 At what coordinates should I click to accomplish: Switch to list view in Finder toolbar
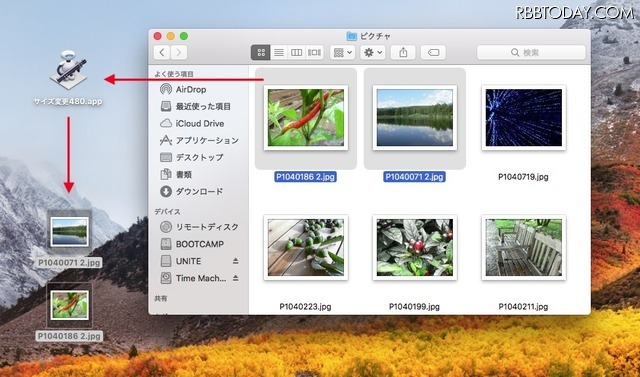tap(279, 53)
